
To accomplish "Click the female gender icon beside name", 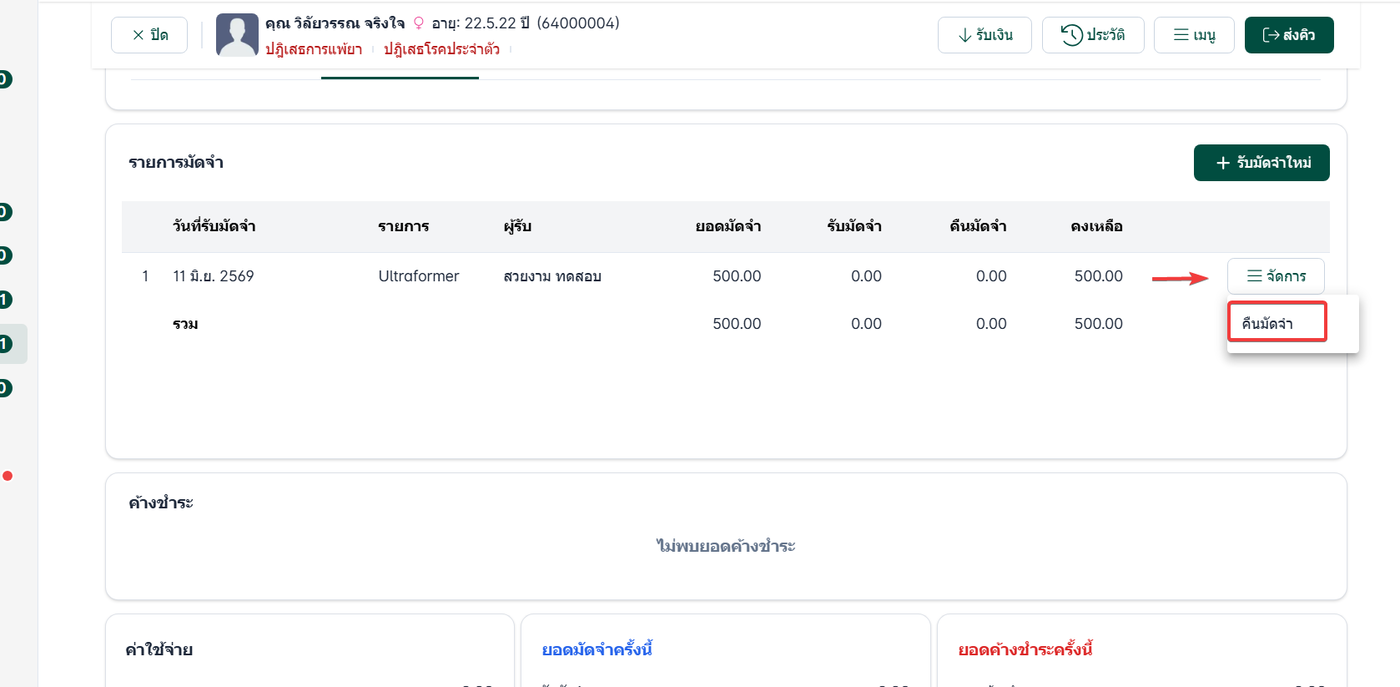I will pos(419,22).
